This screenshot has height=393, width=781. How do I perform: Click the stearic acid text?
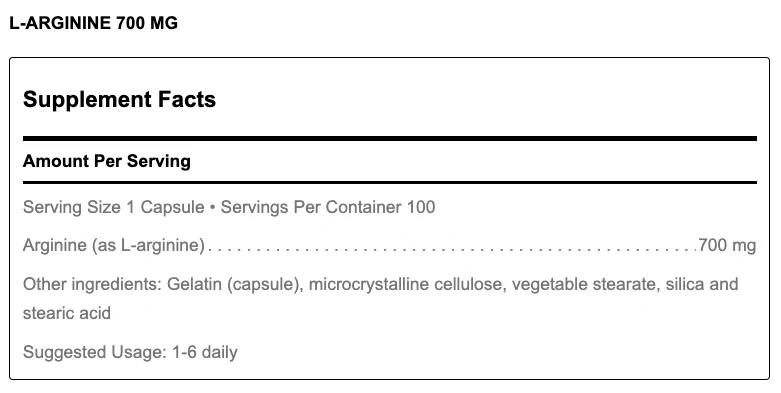(x=67, y=313)
